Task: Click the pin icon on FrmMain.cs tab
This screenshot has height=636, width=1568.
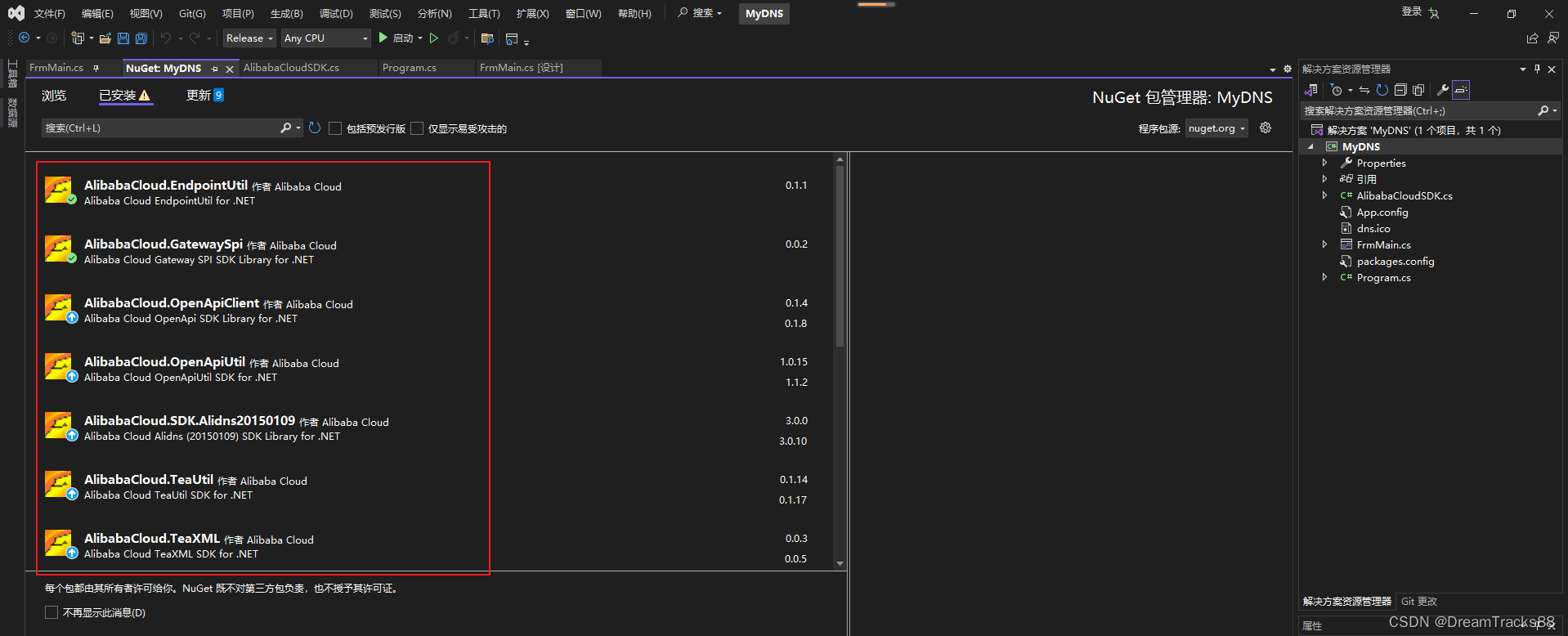Action: [96, 68]
